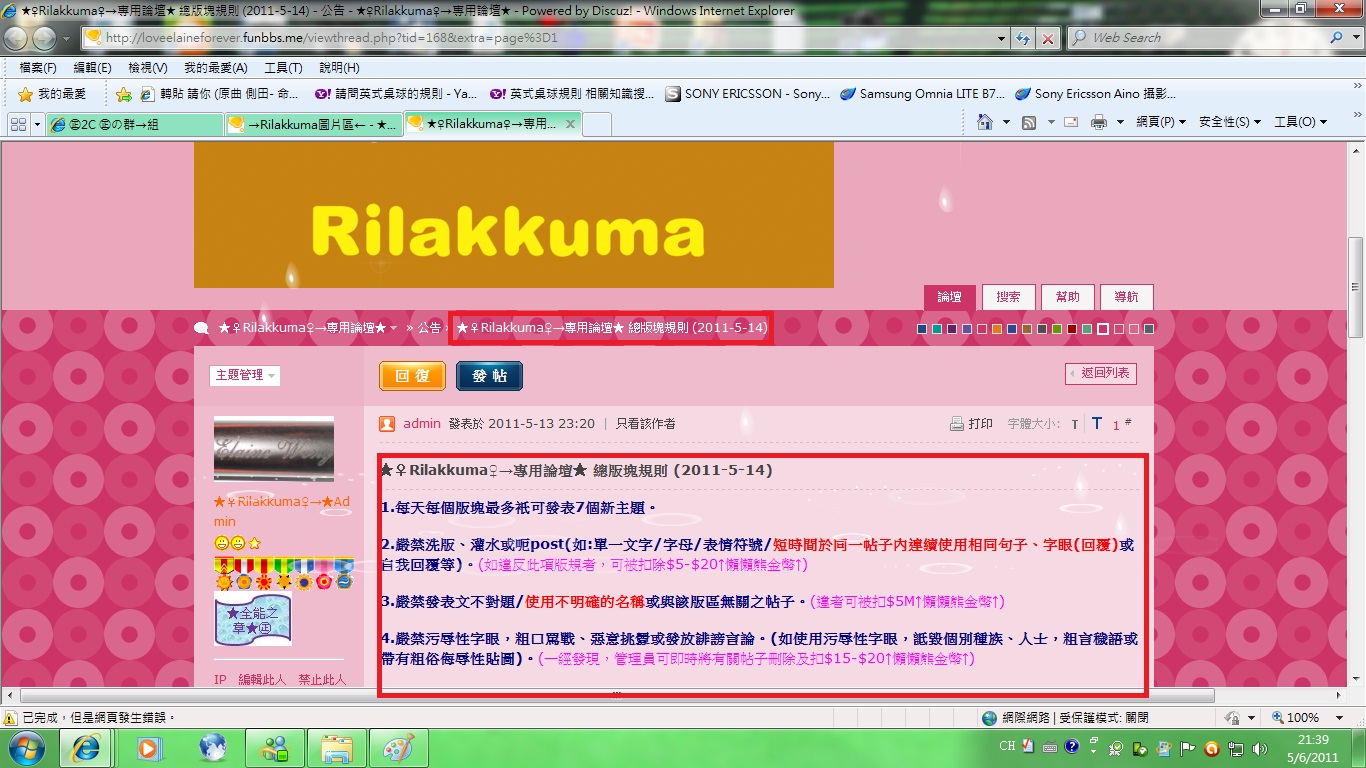Click the 幫助 help forum tab
This screenshot has width=1366, height=768.
[1067, 297]
